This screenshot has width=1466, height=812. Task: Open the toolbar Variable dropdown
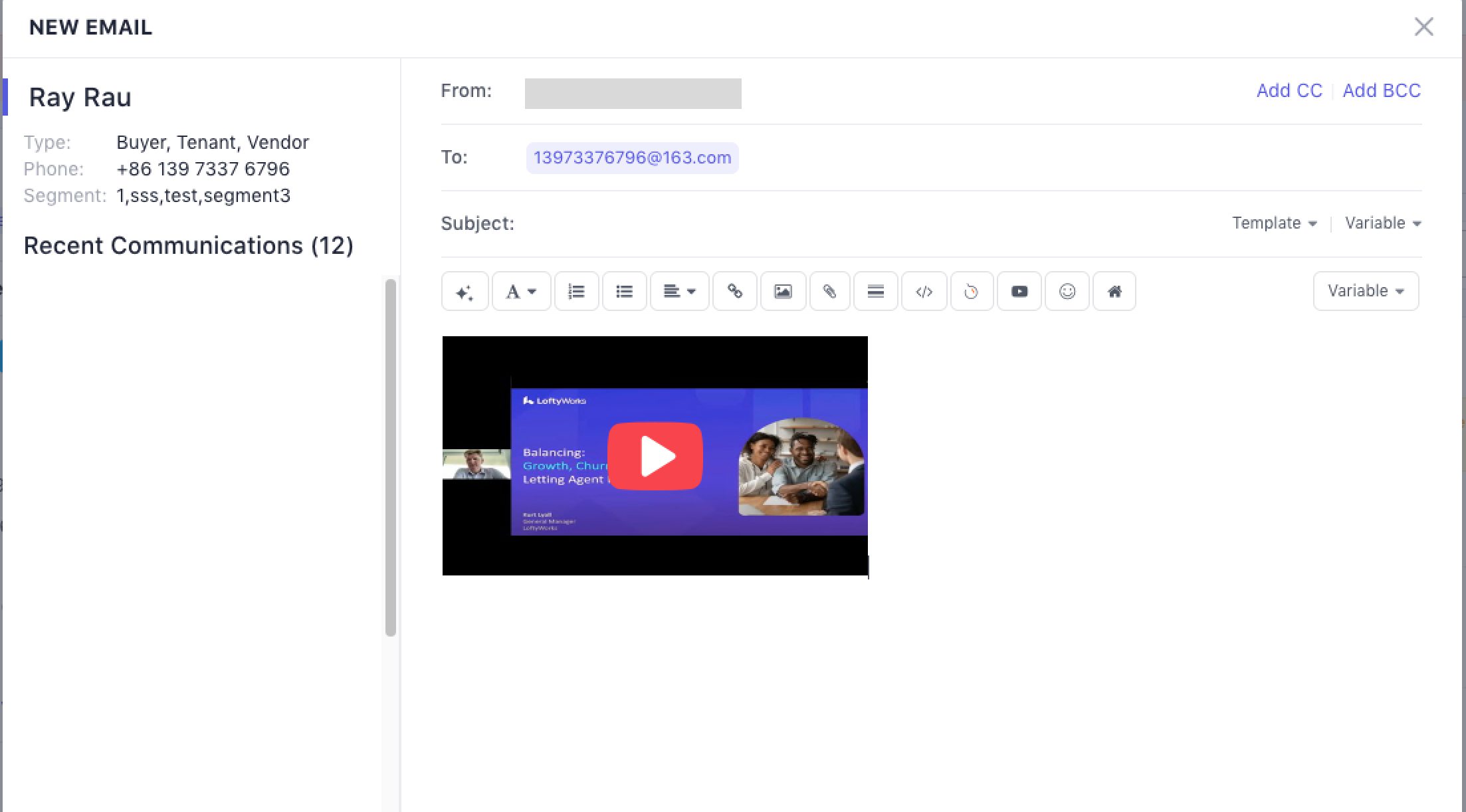pyautogui.click(x=1365, y=291)
